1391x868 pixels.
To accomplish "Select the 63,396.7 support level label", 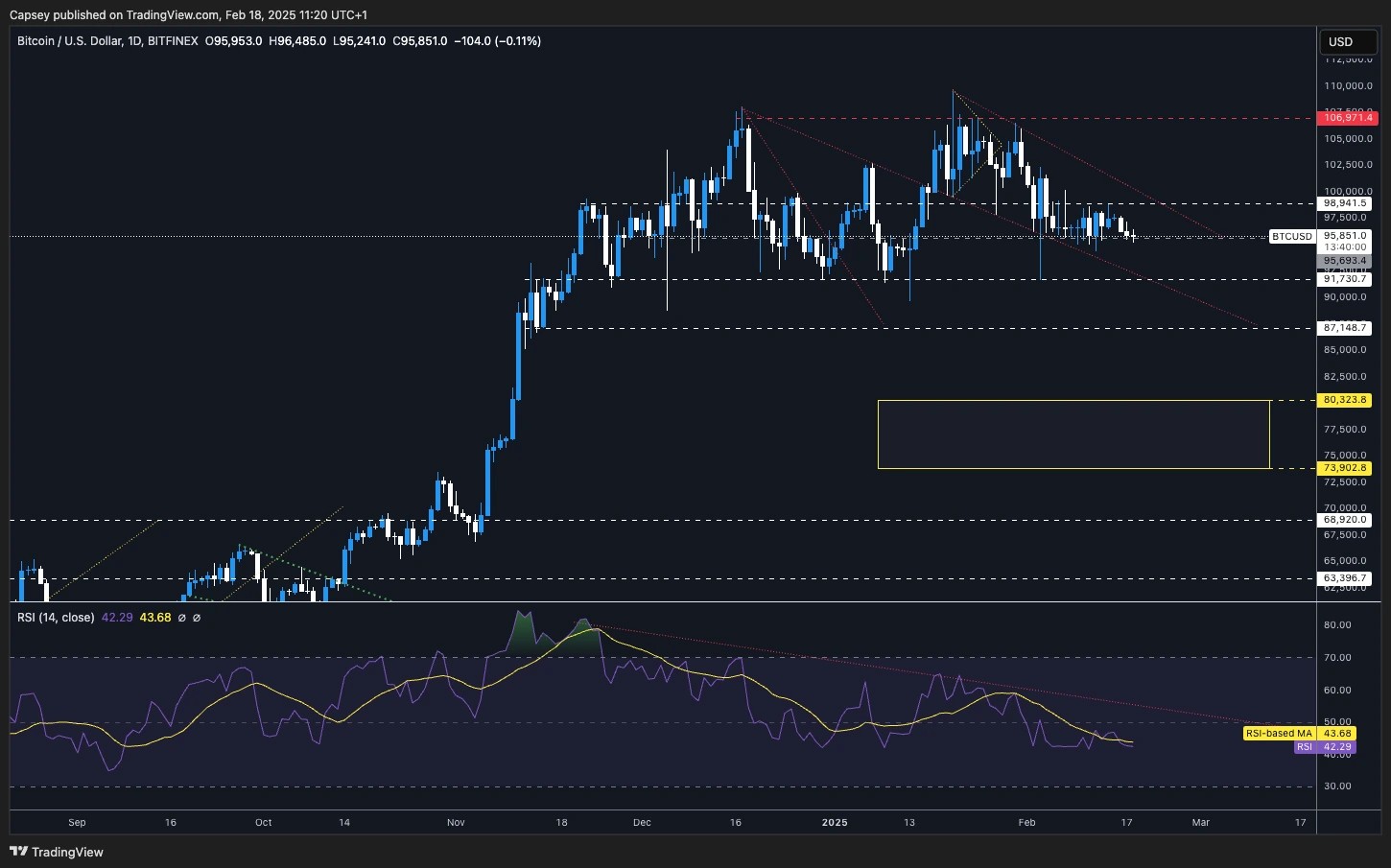I will 1345,577.
